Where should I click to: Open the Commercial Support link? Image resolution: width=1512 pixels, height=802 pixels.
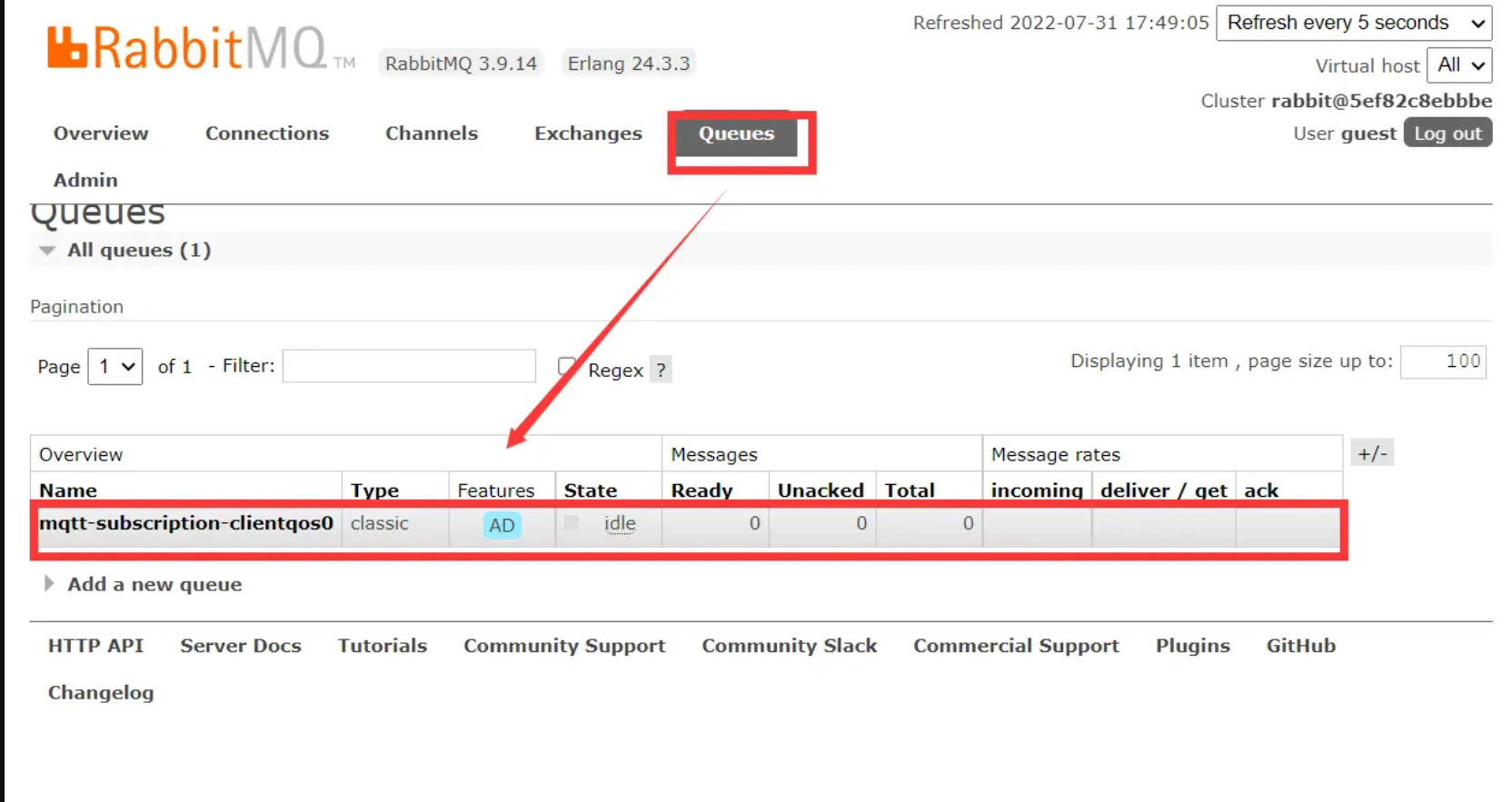coord(1016,646)
